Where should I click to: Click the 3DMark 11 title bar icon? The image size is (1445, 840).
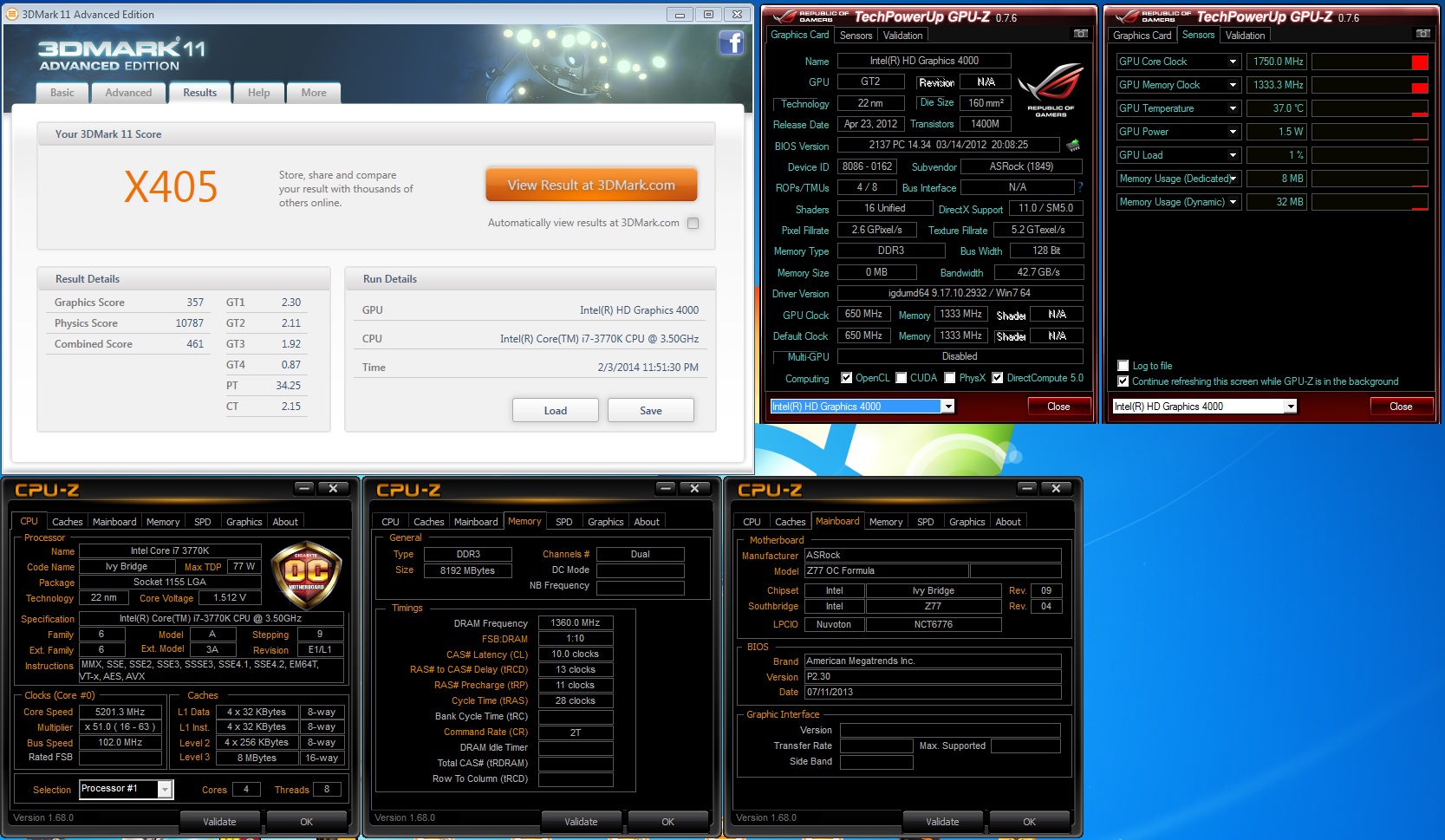pos(11,14)
